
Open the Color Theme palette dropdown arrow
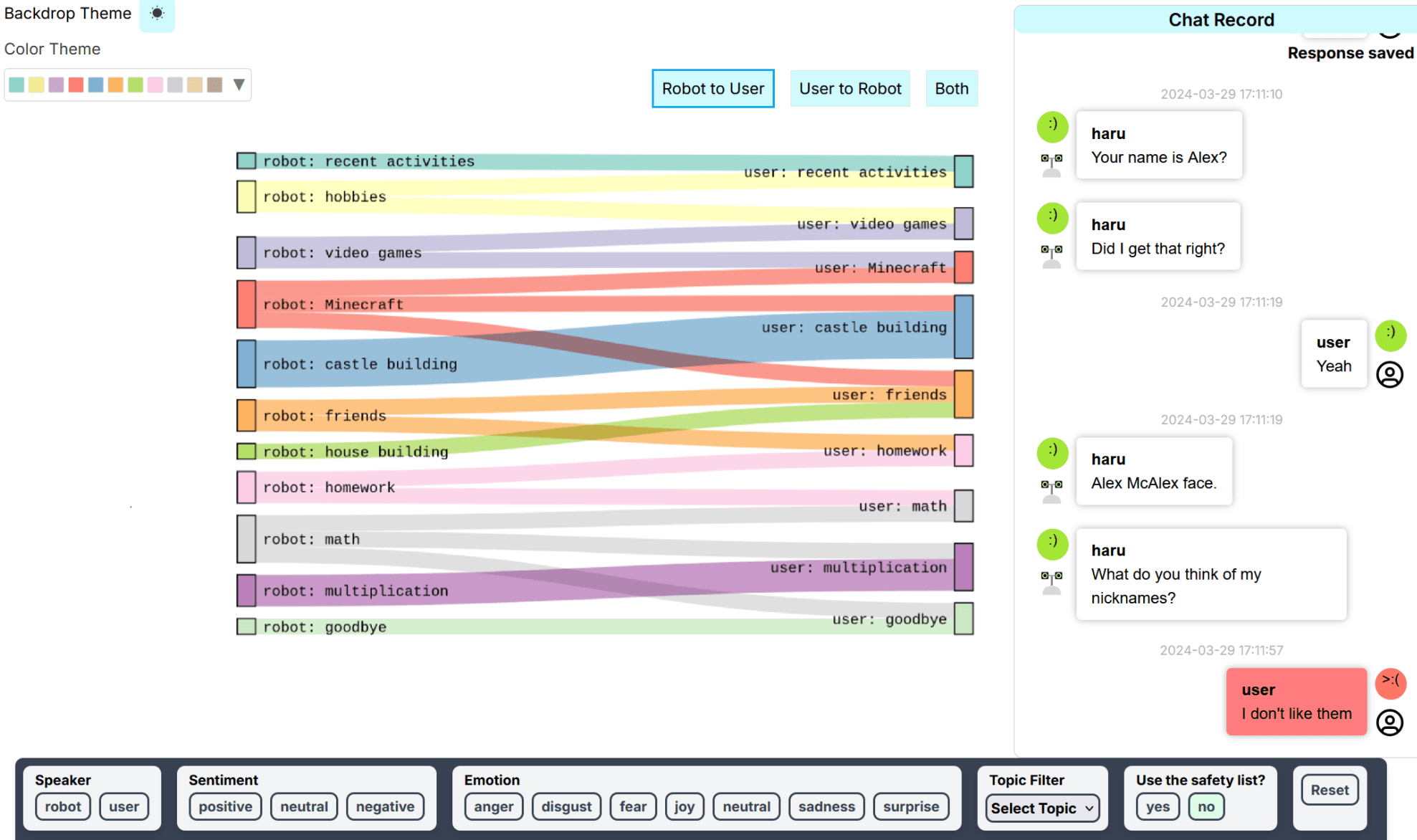239,85
